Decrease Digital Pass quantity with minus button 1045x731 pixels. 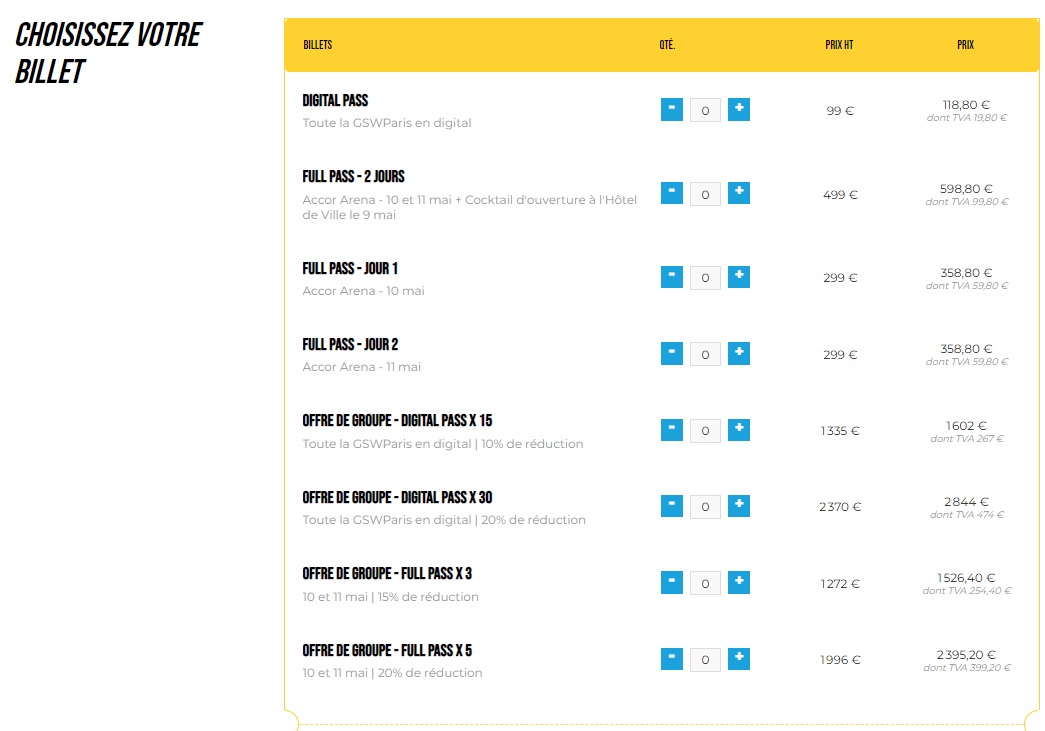(672, 109)
